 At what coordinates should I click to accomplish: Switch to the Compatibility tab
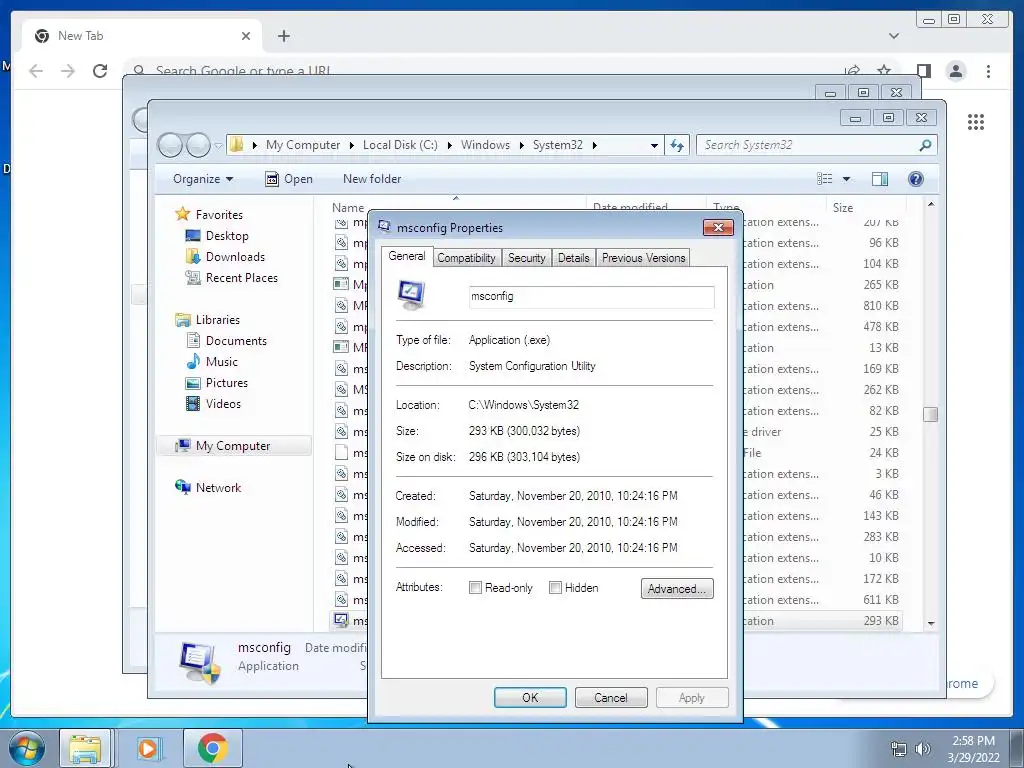point(466,258)
